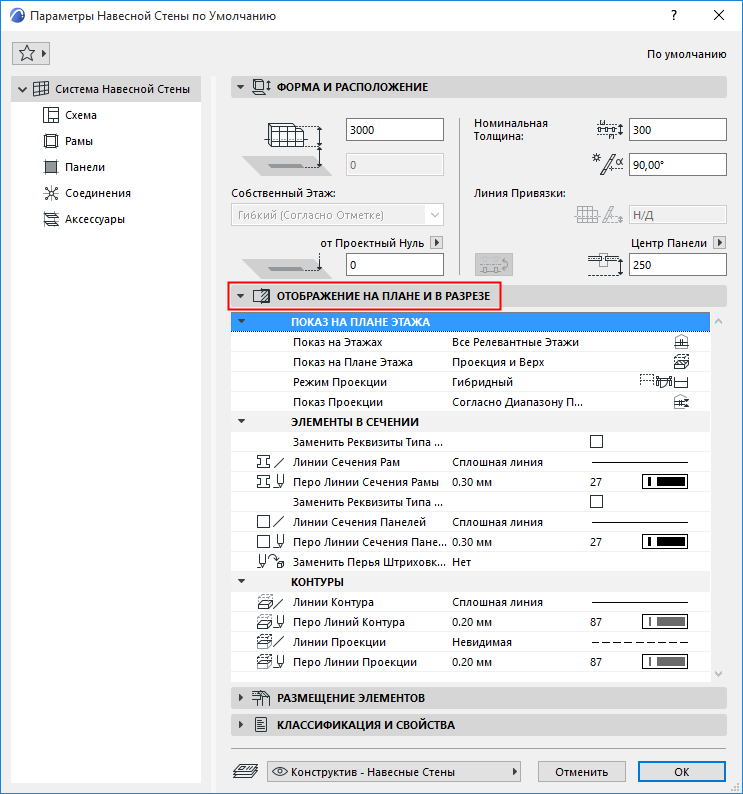Select Аксессуары in the left tree
This screenshot has height=794, width=743.
[x=95, y=219]
